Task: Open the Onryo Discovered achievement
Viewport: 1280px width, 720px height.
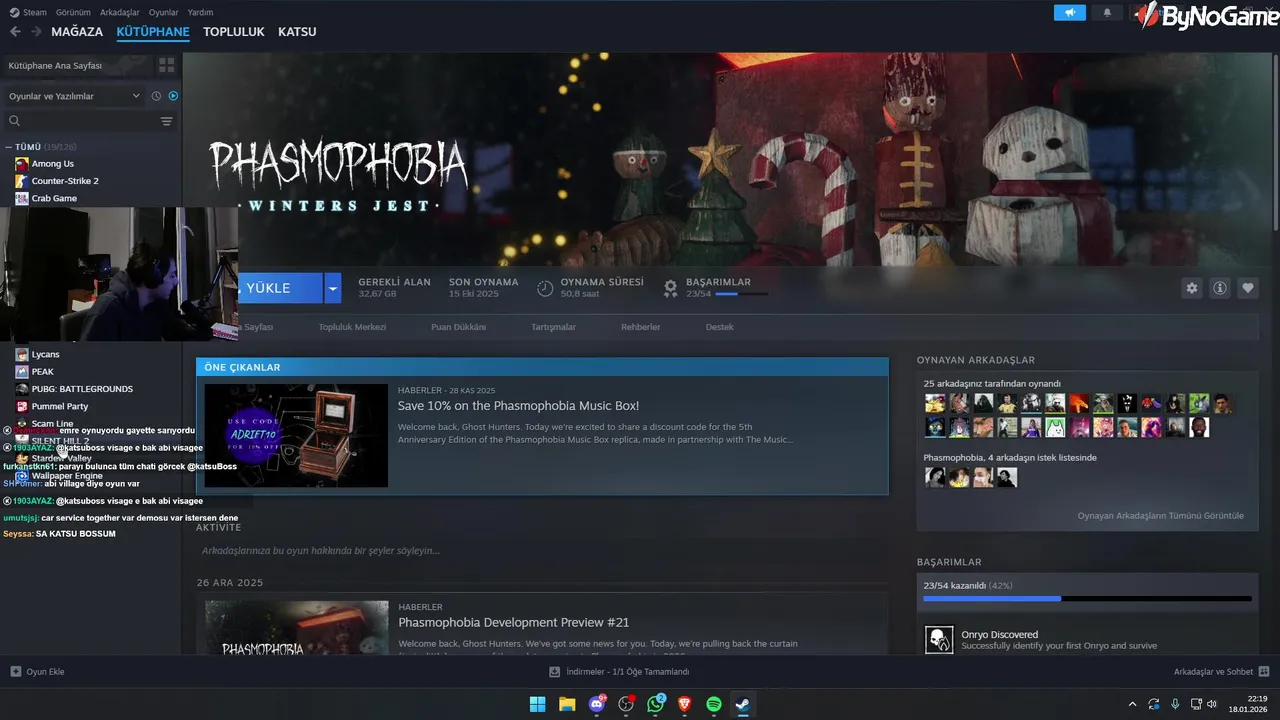Action: click(x=1087, y=640)
